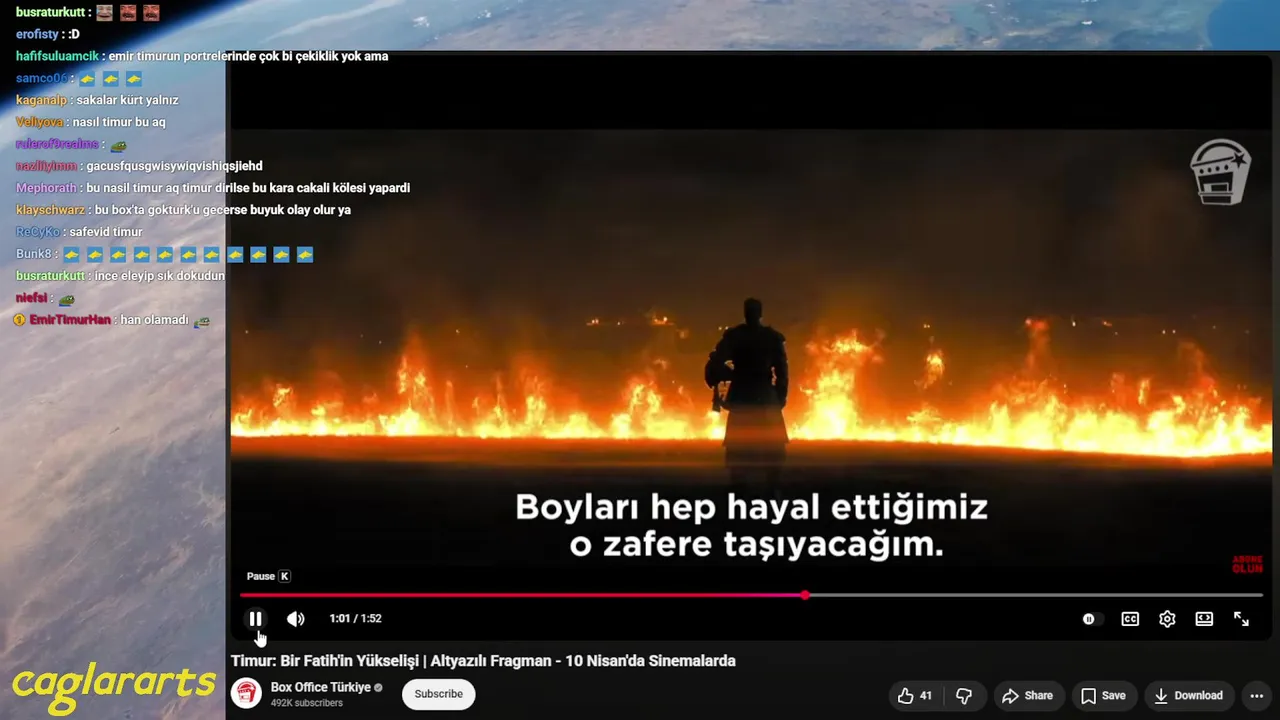
Task: Switch to theater mode
Action: [1204, 619]
